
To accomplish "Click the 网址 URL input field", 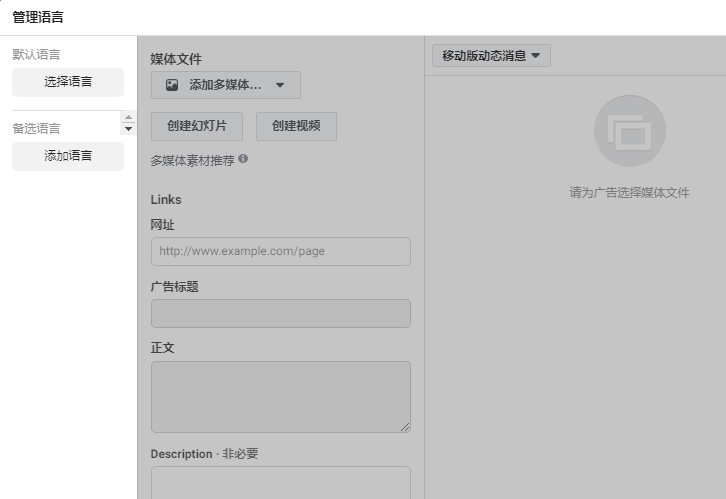I will (281, 251).
